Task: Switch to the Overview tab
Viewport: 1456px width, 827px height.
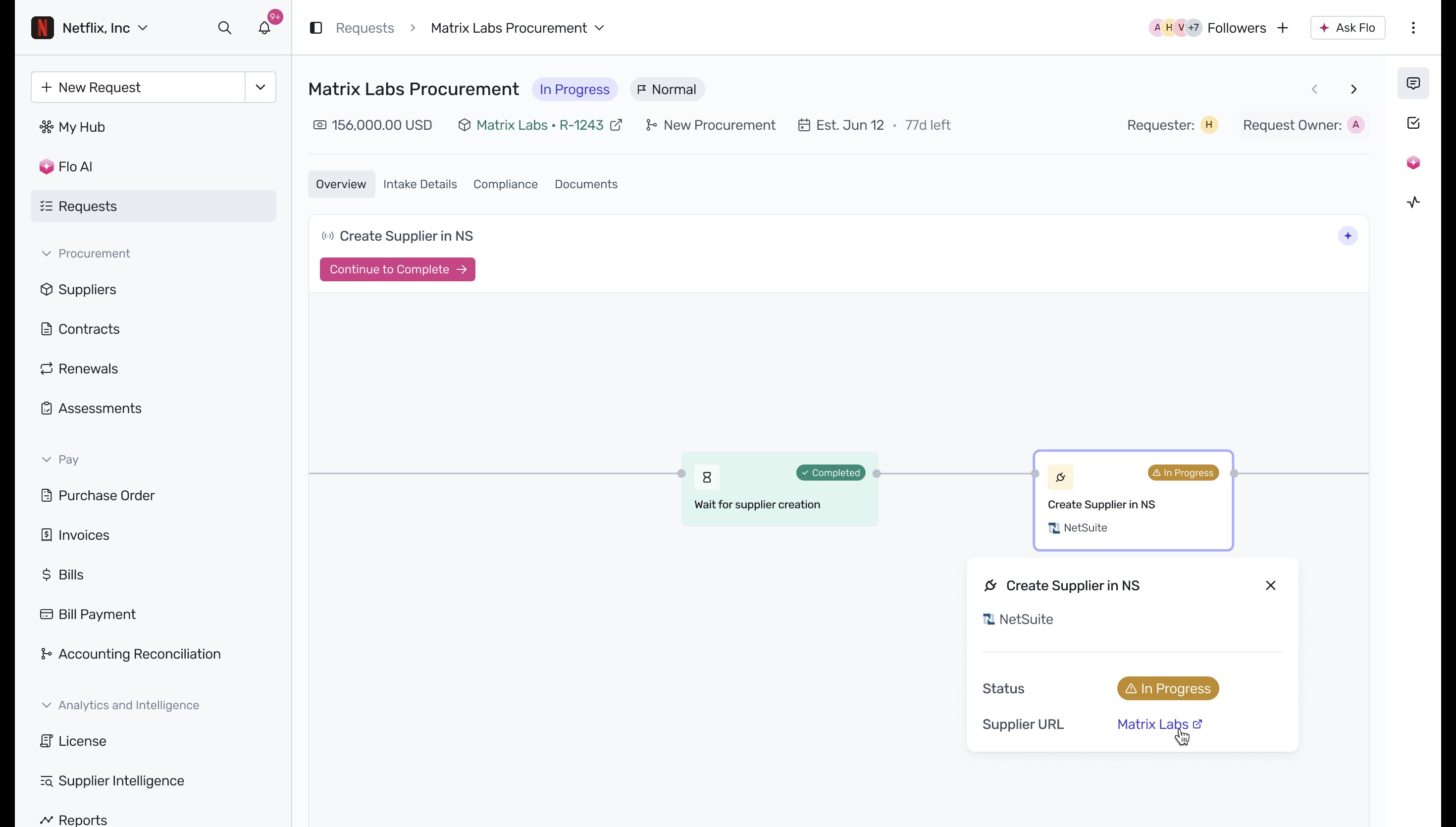Action: click(x=341, y=184)
